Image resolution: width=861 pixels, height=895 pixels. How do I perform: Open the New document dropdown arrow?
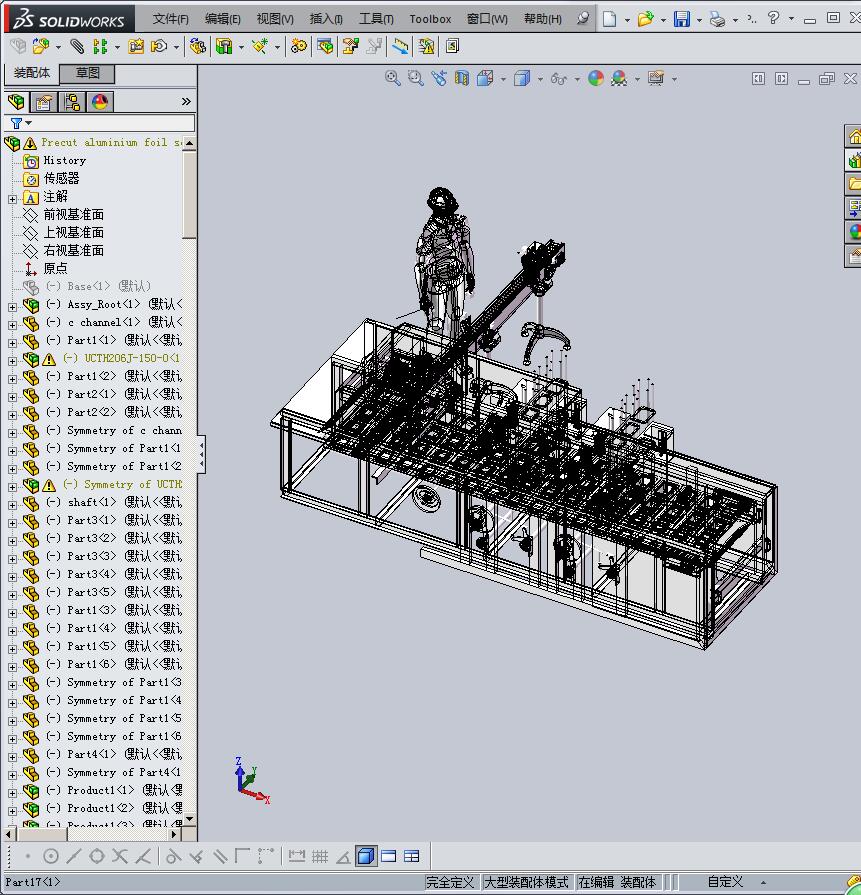pos(627,20)
